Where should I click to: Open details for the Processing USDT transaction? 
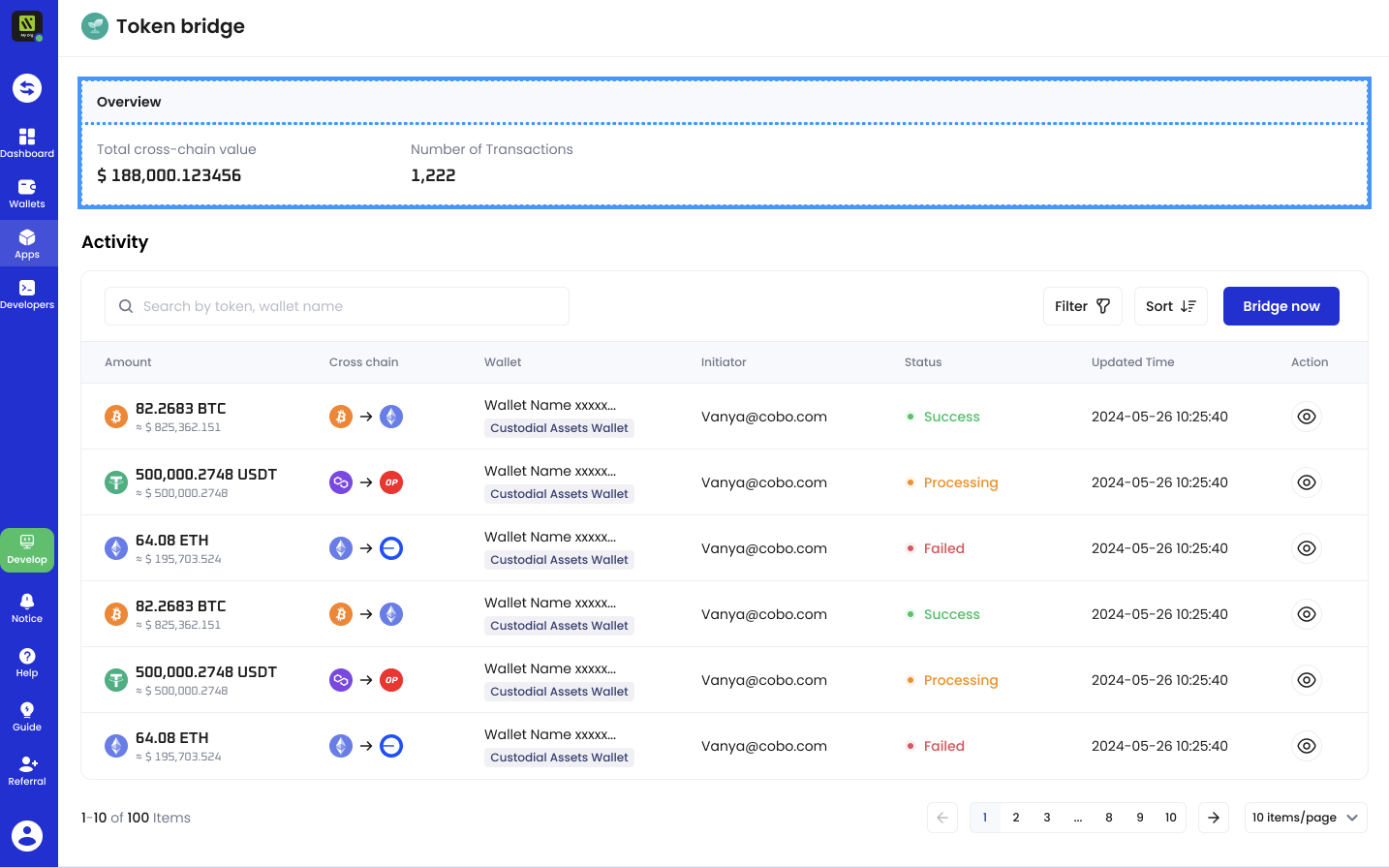[x=1306, y=481]
